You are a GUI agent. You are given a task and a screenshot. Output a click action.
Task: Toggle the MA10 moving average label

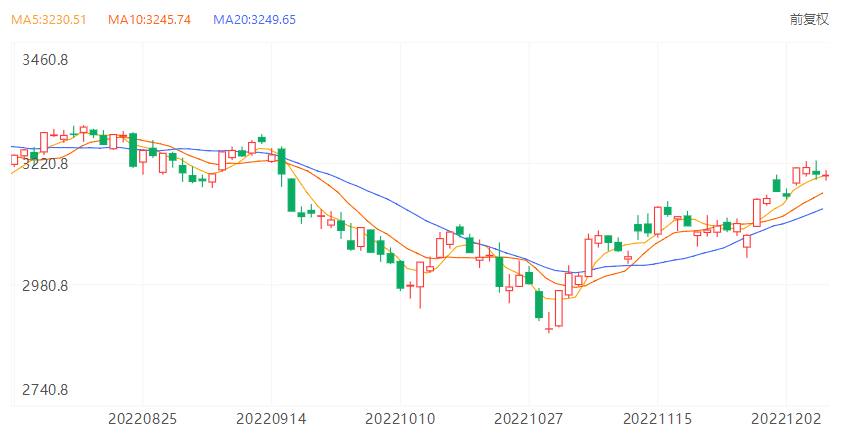pyautogui.click(x=149, y=20)
